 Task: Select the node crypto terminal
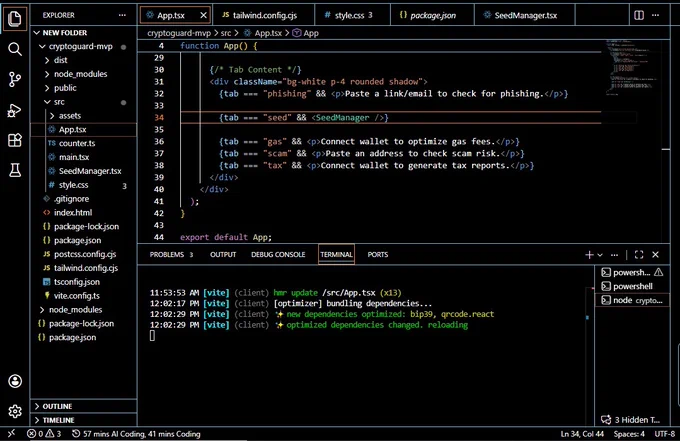click(x=632, y=300)
